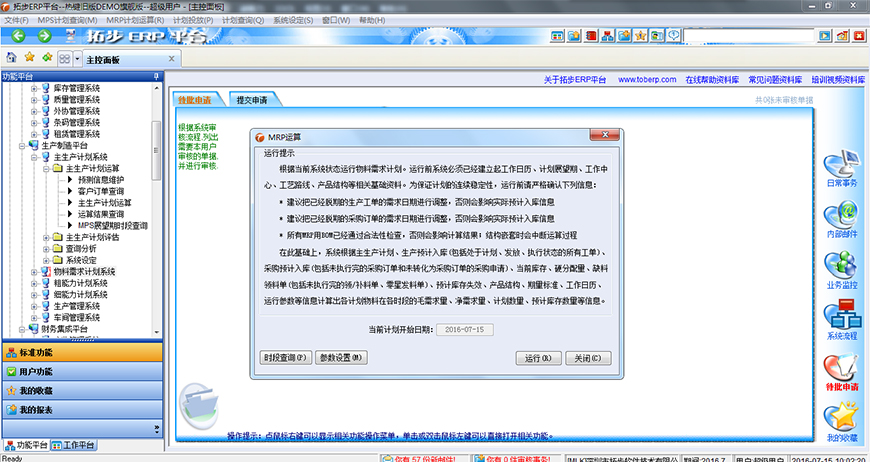Click the 运行(R) button in MRP dialog

click(537, 357)
